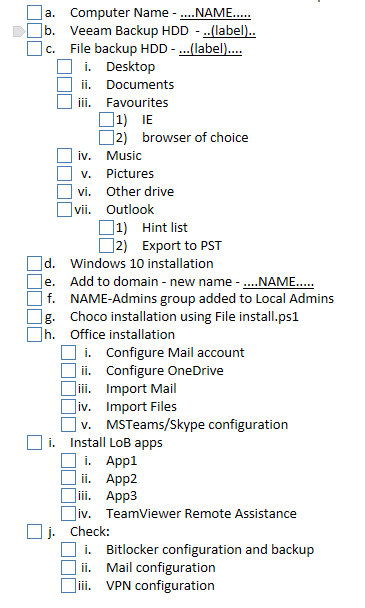Image resolution: width=365 pixels, height=608 pixels.
Task: Click the 'Hint list' text
Action: (164, 228)
